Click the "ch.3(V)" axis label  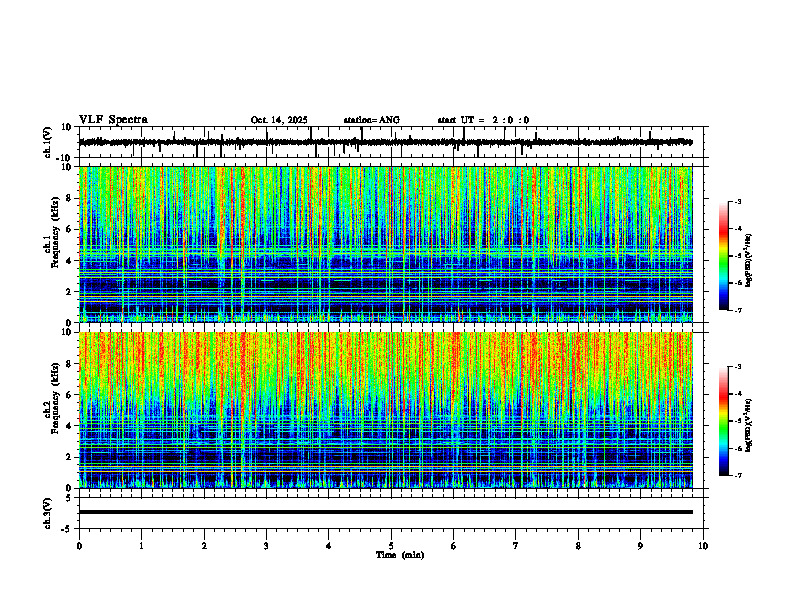click(48, 513)
